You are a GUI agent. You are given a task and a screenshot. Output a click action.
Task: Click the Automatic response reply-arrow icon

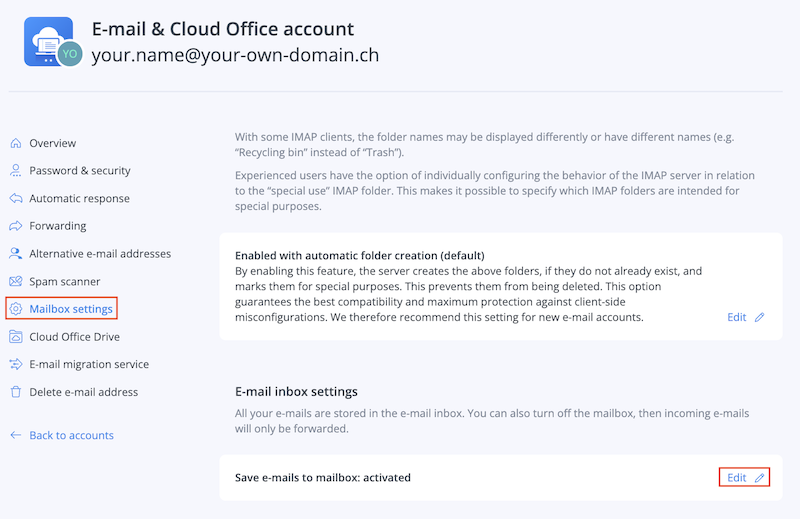click(16, 198)
